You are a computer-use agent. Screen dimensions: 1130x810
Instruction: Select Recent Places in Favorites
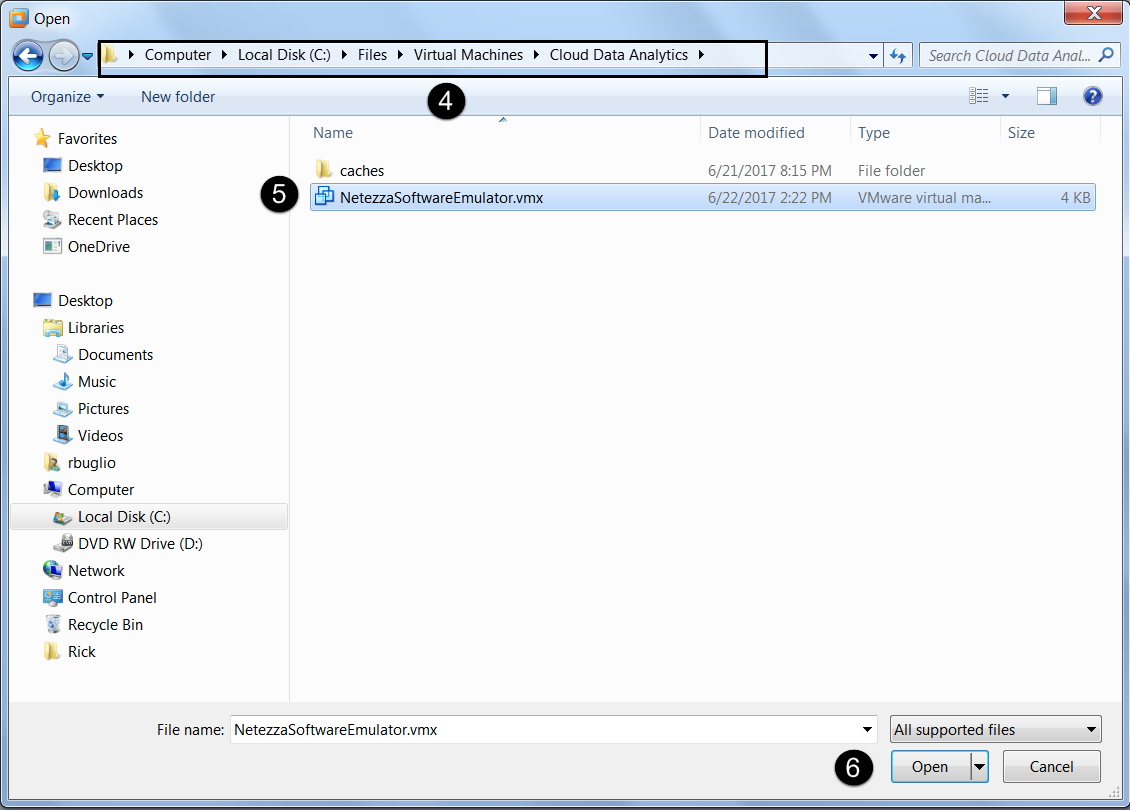coord(112,220)
